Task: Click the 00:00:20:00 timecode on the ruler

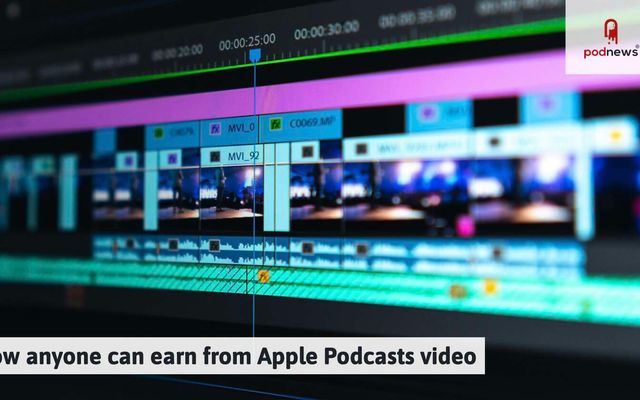Action: point(177,52)
